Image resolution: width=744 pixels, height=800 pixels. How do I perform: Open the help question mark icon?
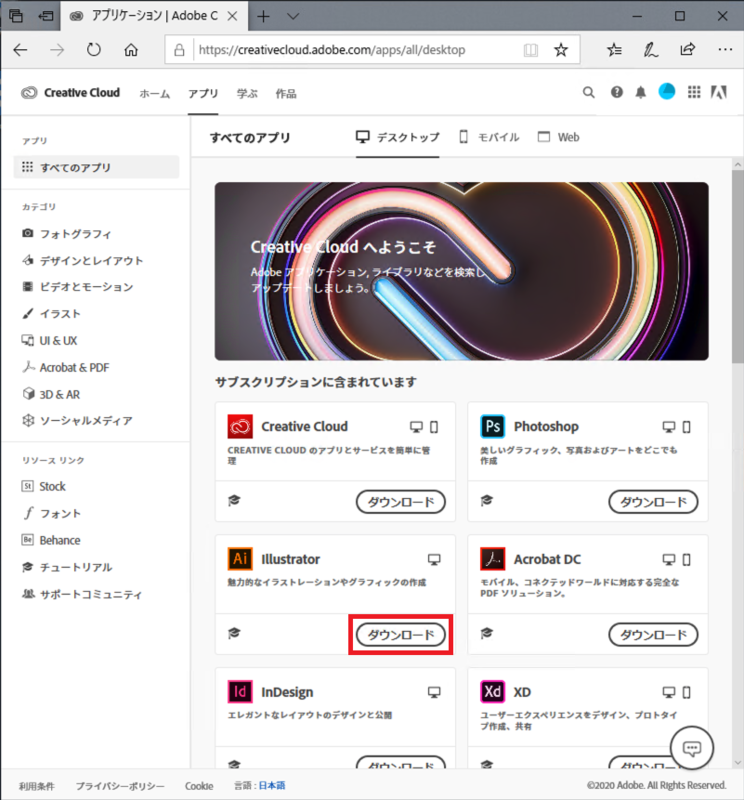[x=616, y=93]
